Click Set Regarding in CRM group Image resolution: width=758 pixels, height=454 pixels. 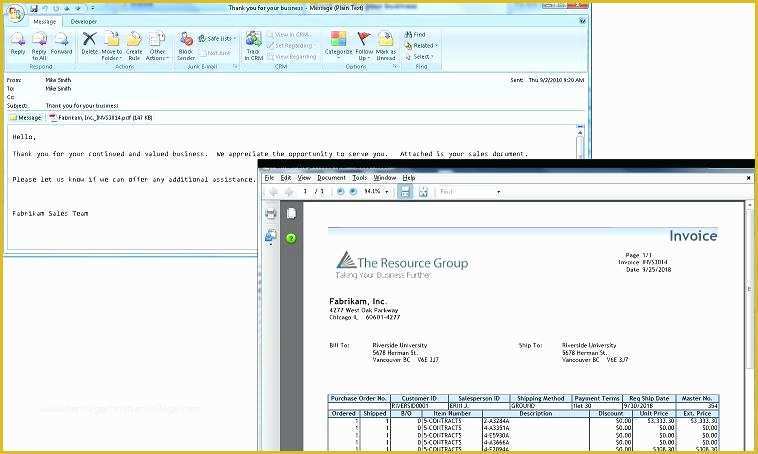click(290, 45)
